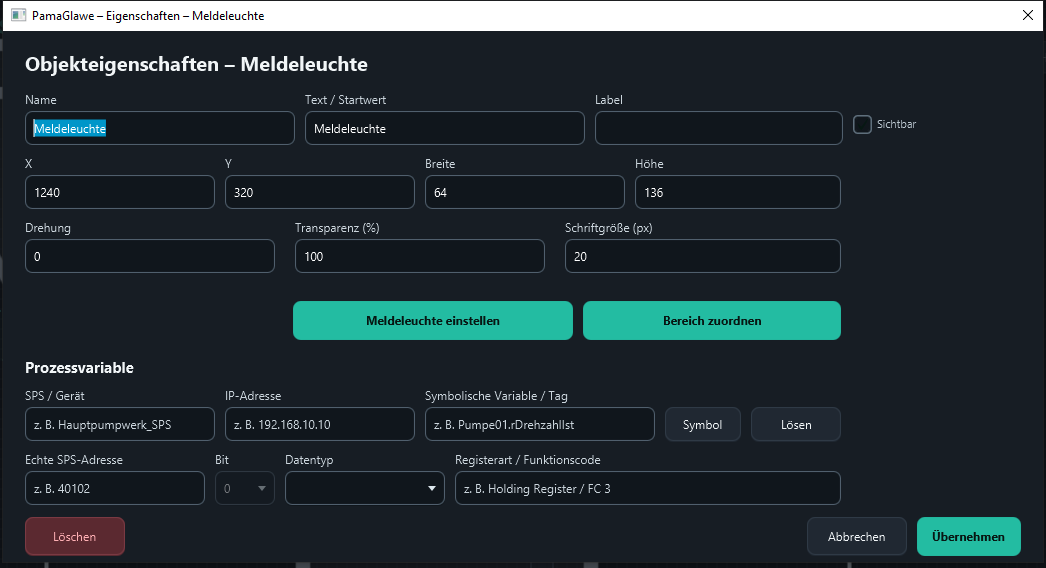Focus the Echte SPS-Adresse field

tap(115, 489)
